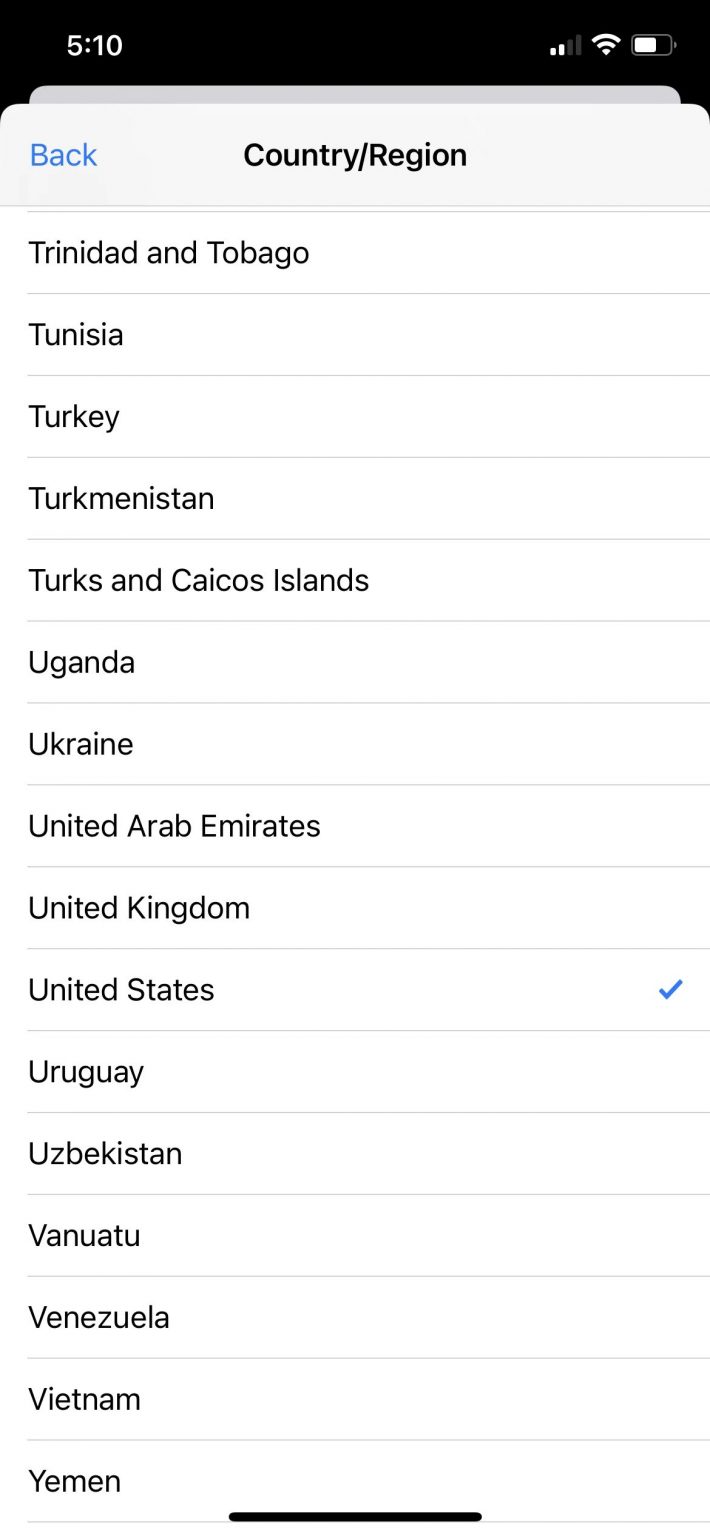
Task: Choose Tunisia from the list
Action: coord(76,334)
